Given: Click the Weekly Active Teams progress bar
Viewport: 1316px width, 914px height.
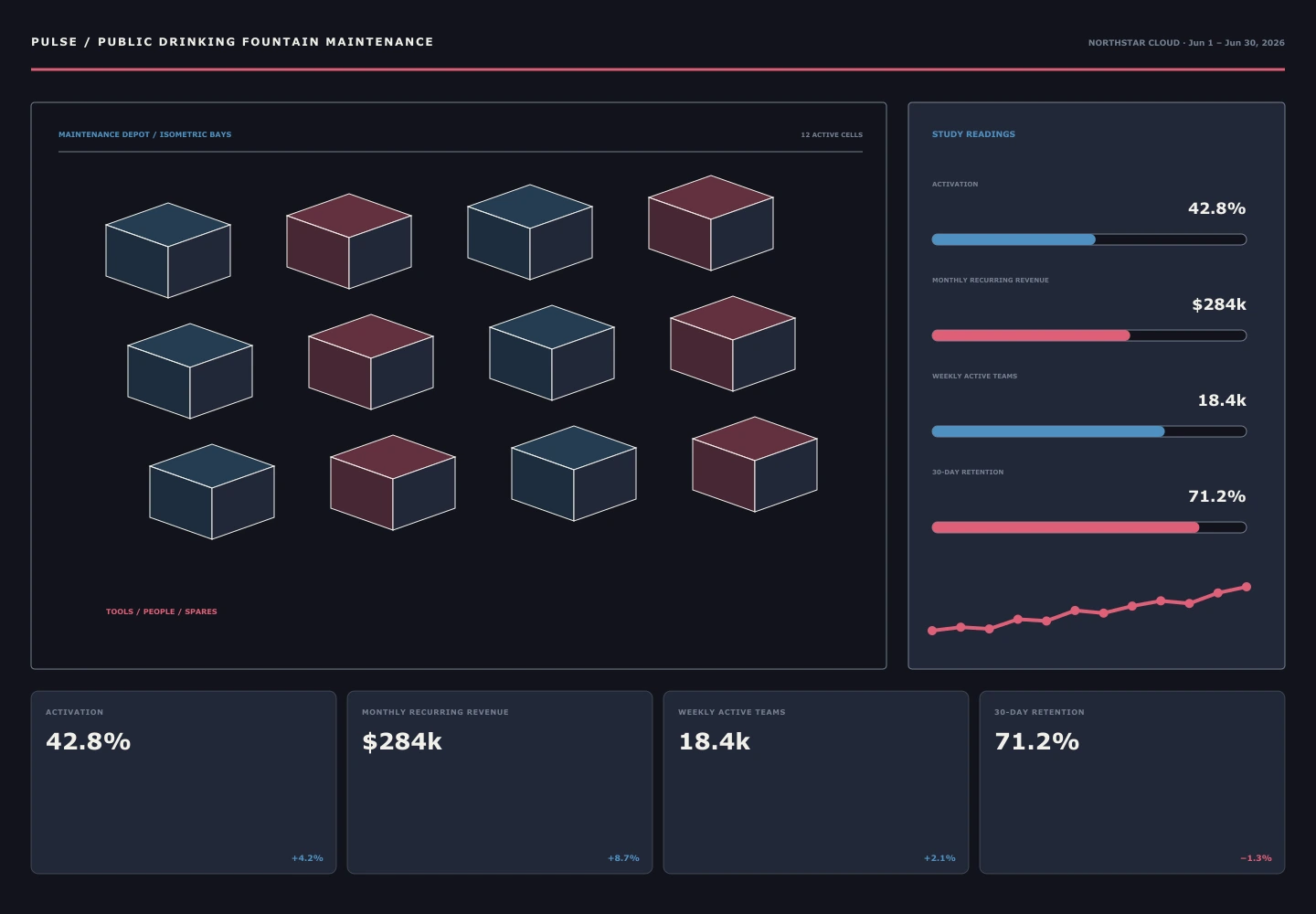Looking at the screenshot, I should point(1088,431).
